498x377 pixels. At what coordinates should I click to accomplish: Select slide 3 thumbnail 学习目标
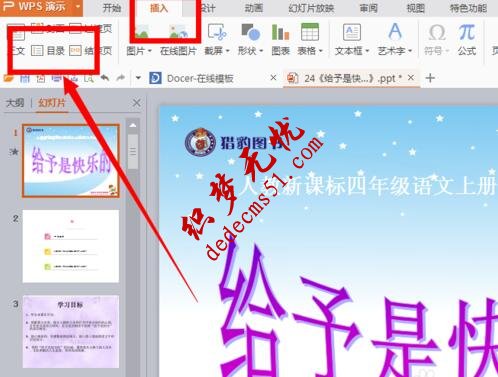[x=71, y=332]
